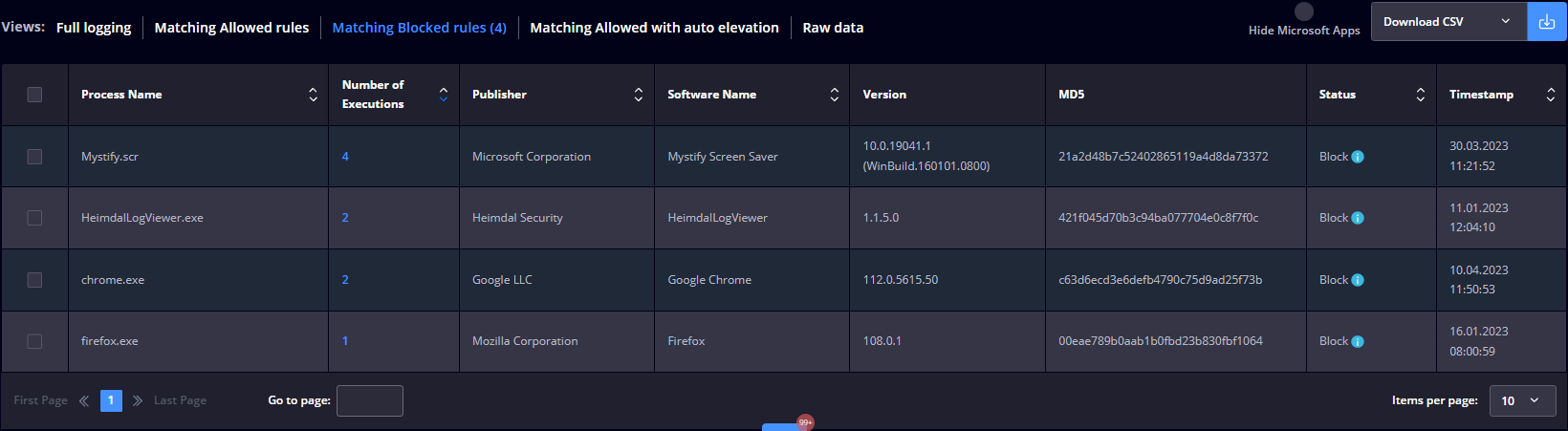
Task: Click Last Page link
Action: pos(180,400)
